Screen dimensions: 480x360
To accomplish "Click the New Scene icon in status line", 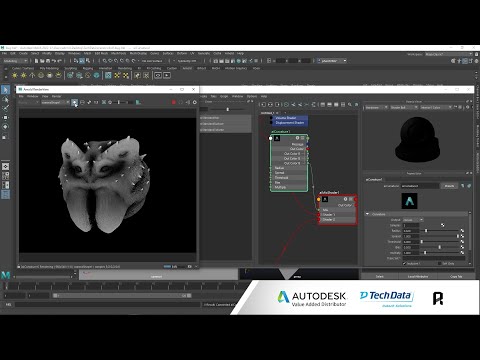I will pos(36,61).
